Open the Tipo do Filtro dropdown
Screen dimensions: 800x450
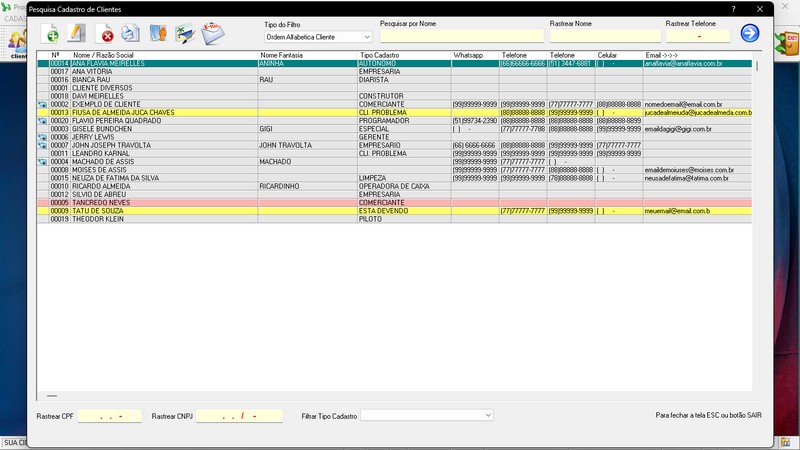click(x=318, y=37)
